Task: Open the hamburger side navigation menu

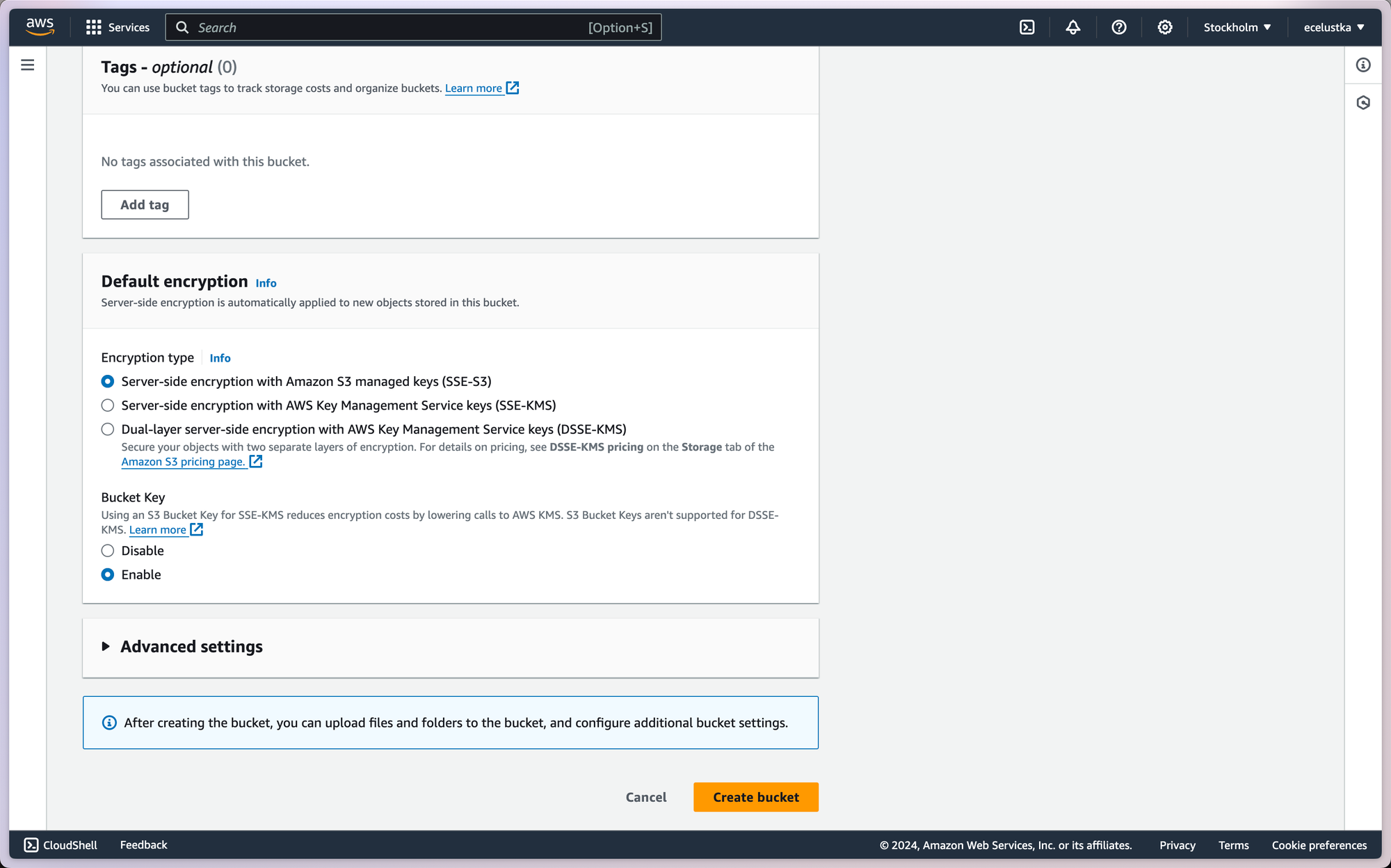Action: click(x=28, y=65)
